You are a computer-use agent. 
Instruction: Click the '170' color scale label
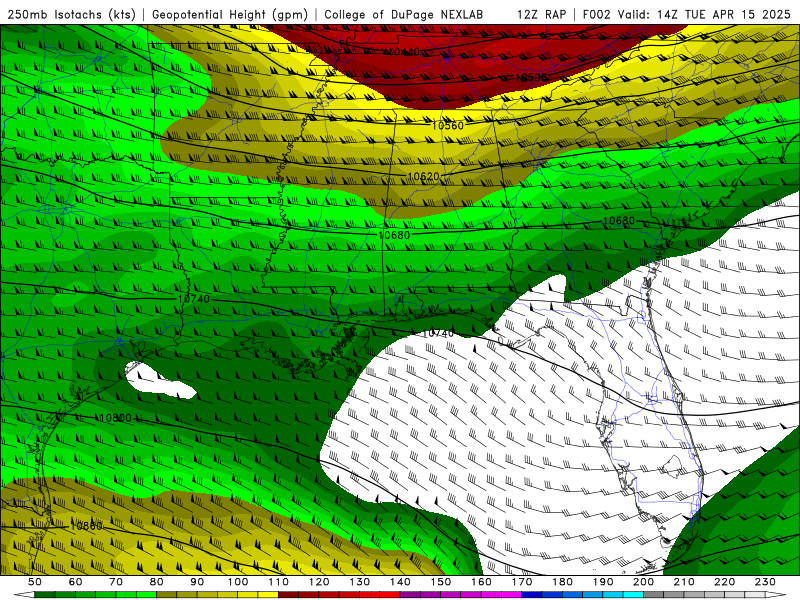tap(522, 582)
